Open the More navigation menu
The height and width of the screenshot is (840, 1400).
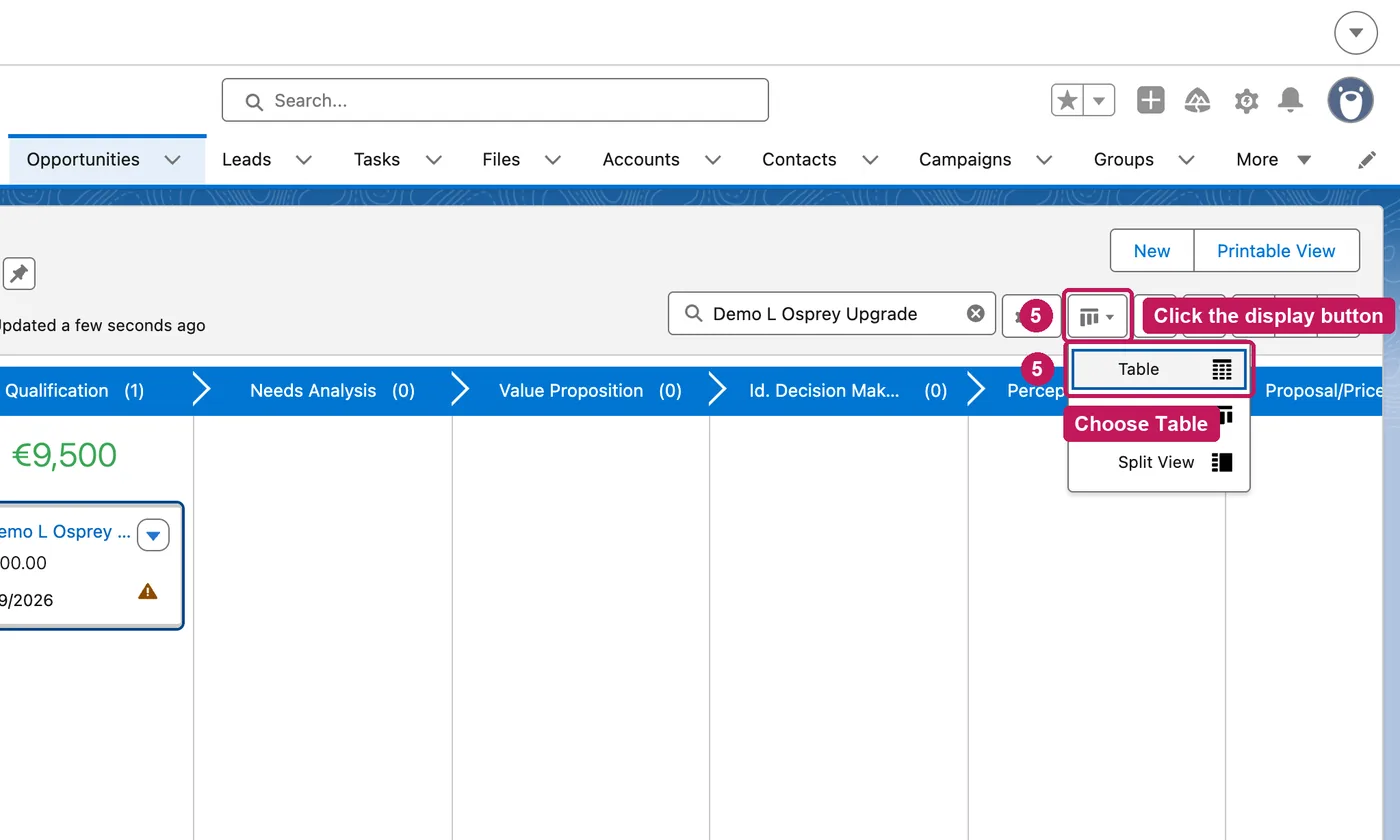click(x=1273, y=160)
